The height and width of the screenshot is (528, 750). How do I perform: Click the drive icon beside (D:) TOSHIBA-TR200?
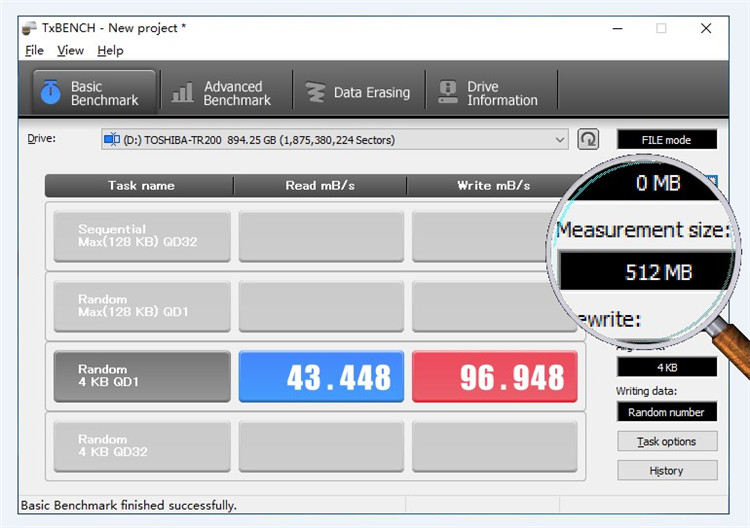click(x=112, y=139)
